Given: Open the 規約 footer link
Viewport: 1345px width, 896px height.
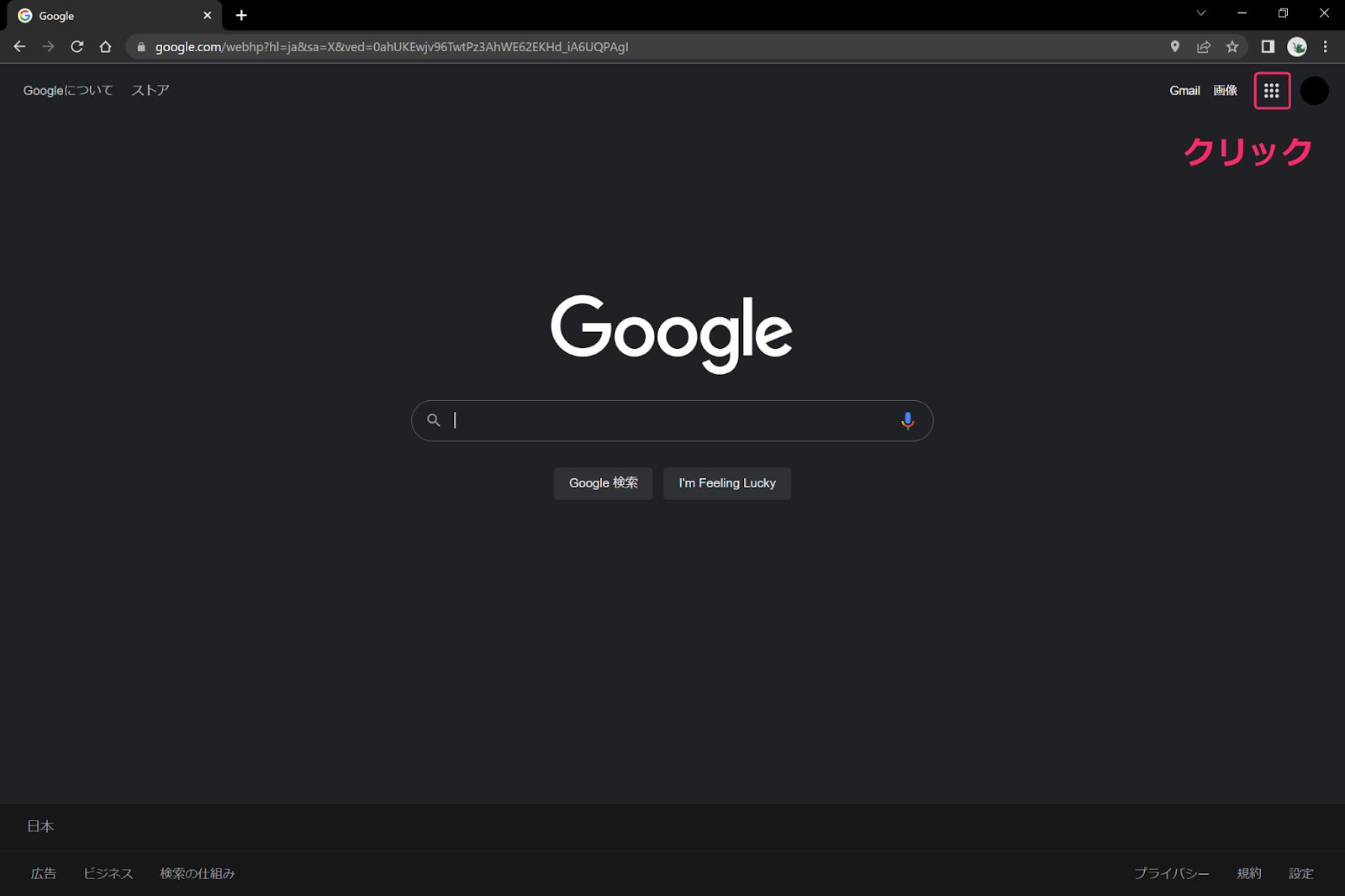Looking at the screenshot, I should coord(1249,874).
